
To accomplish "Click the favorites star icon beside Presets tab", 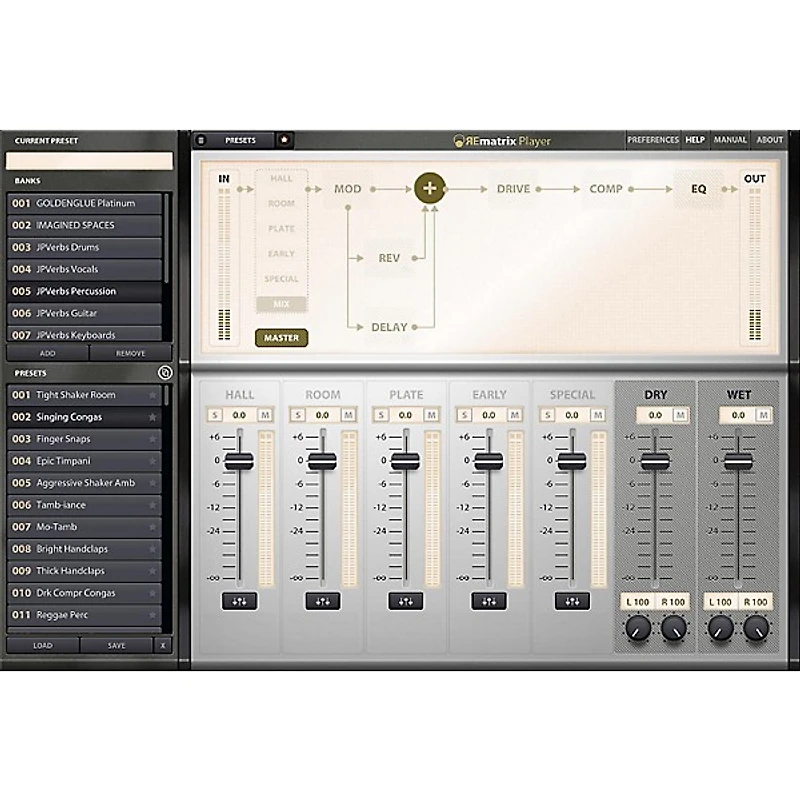I will [284, 140].
